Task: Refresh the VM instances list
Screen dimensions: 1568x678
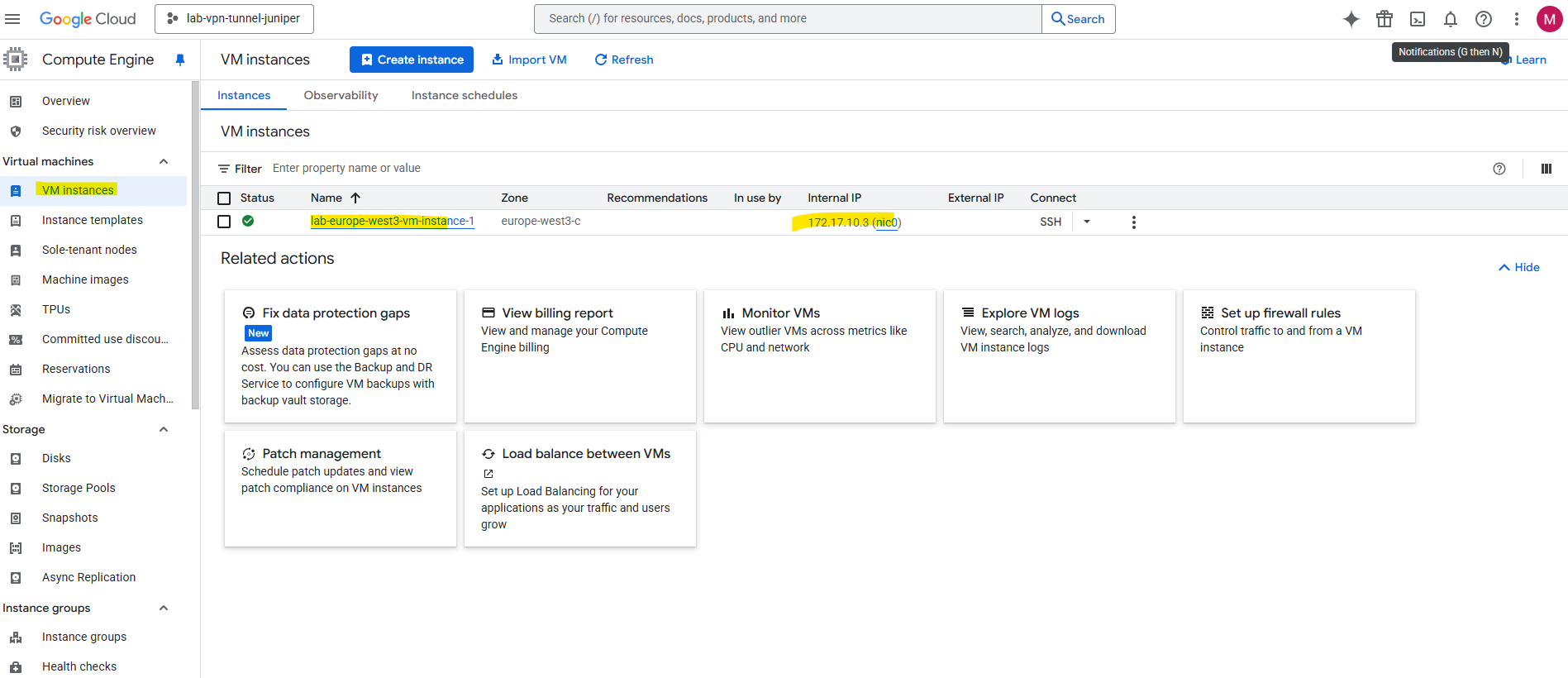Action: [624, 60]
